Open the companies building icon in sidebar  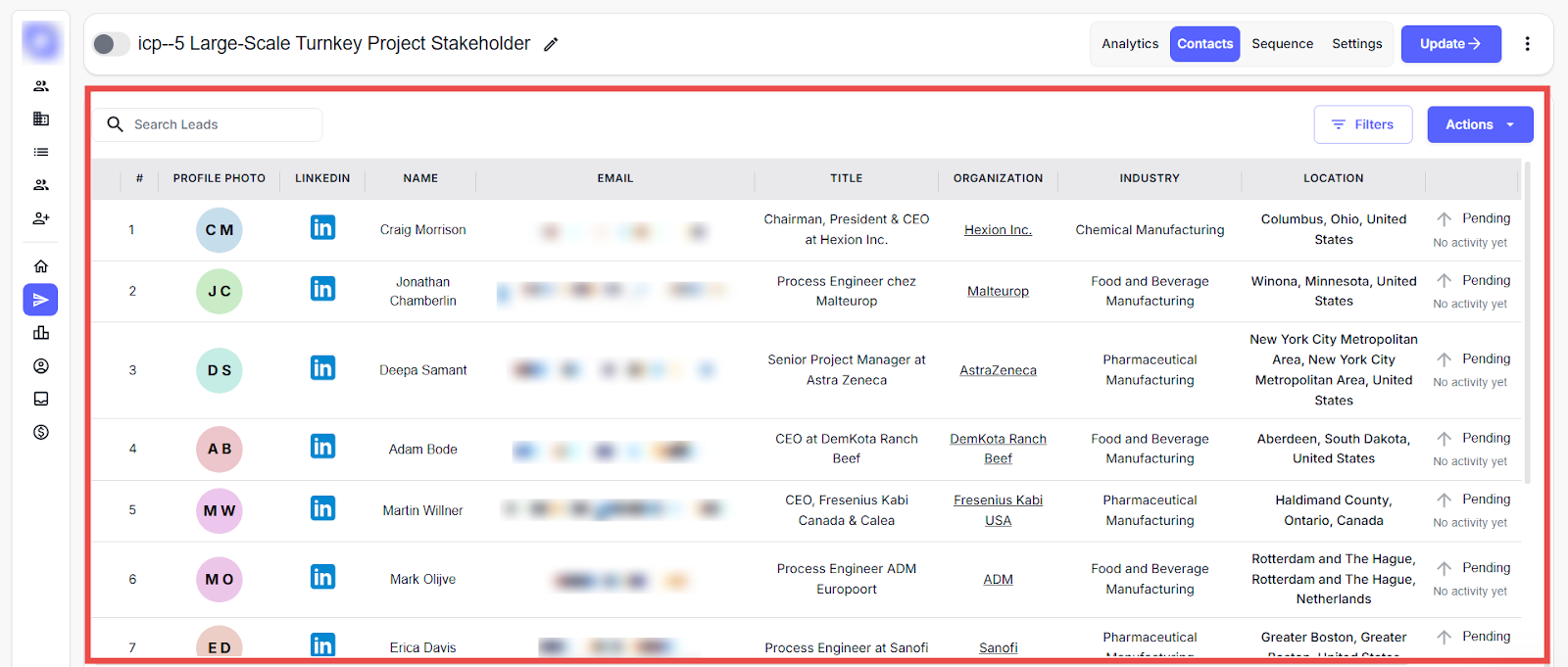[x=40, y=119]
